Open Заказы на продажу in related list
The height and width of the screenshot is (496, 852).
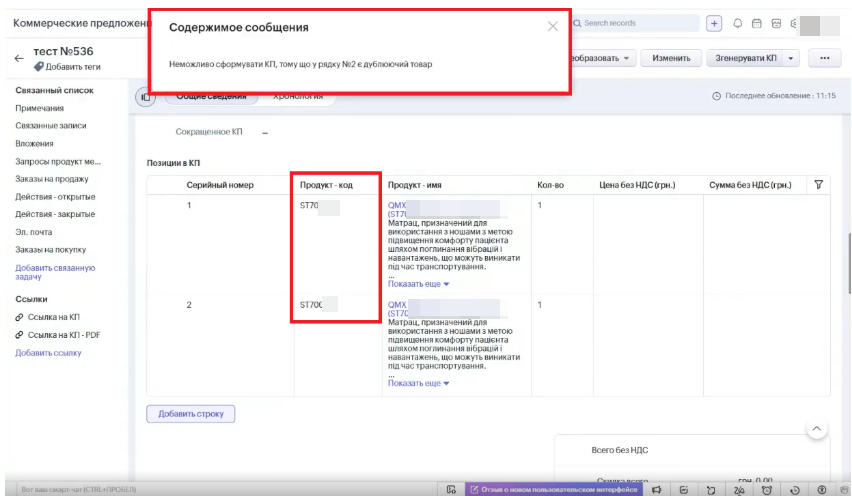tap(52, 179)
